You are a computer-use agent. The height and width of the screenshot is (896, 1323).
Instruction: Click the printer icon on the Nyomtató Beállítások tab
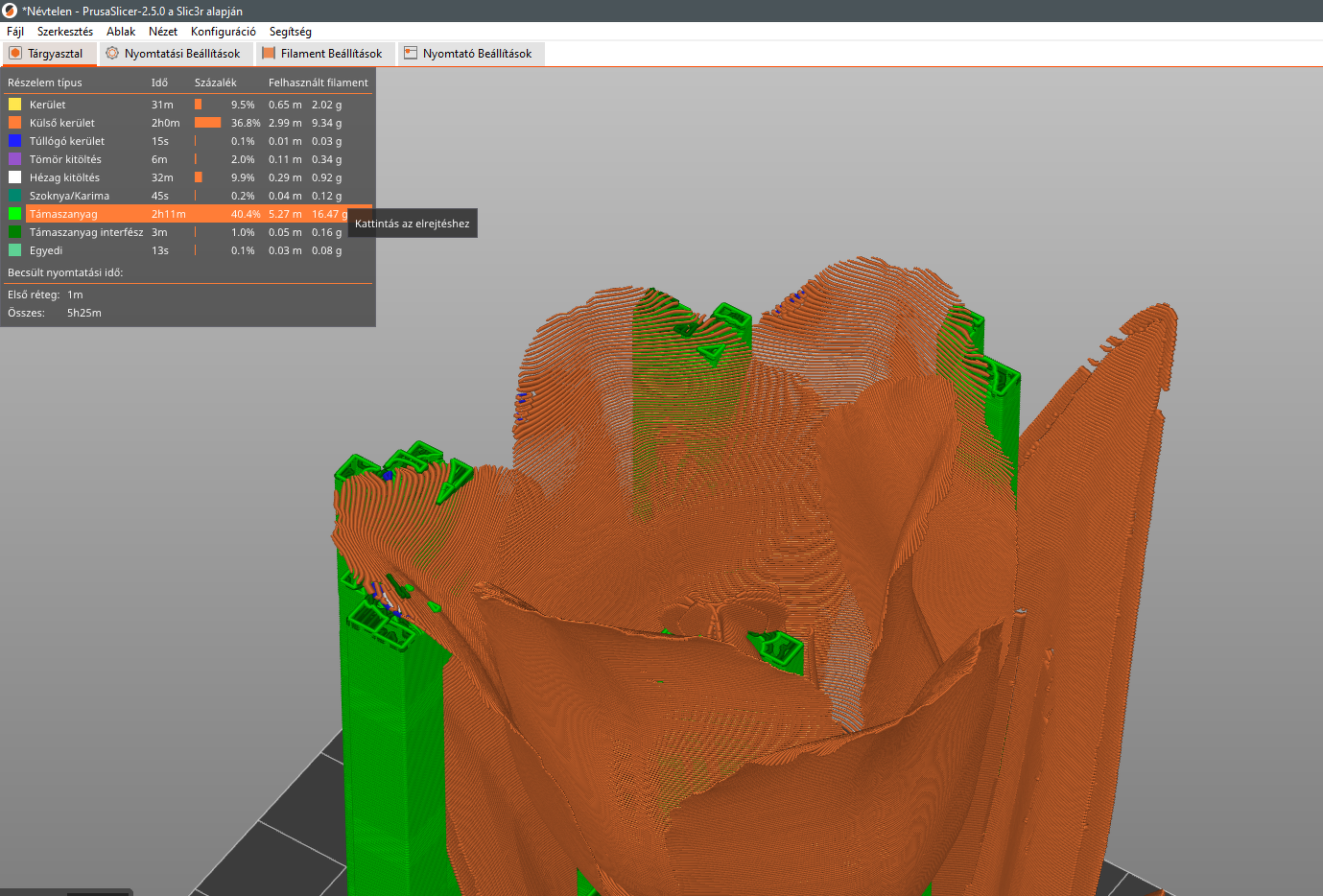pos(411,54)
